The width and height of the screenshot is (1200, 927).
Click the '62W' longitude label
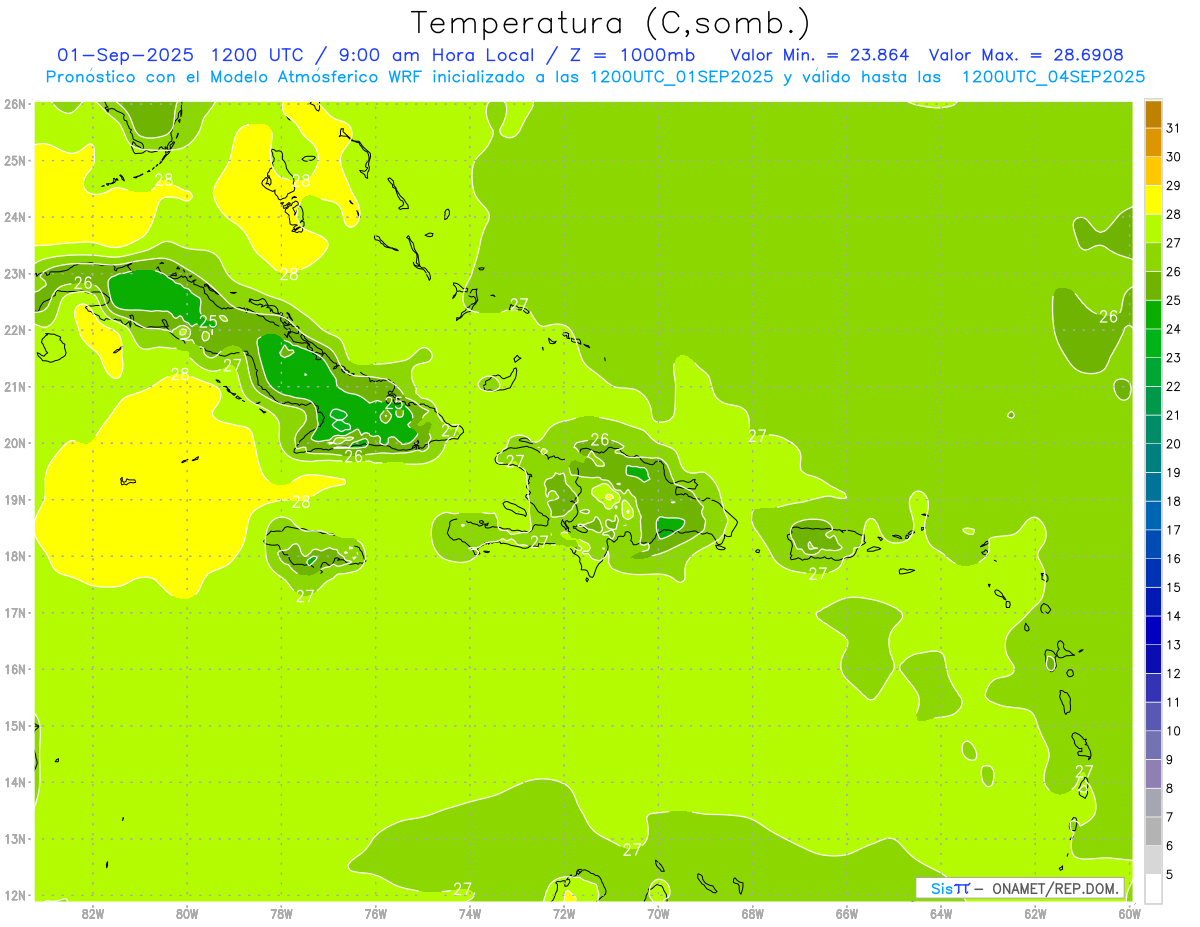(x=1035, y=912)
